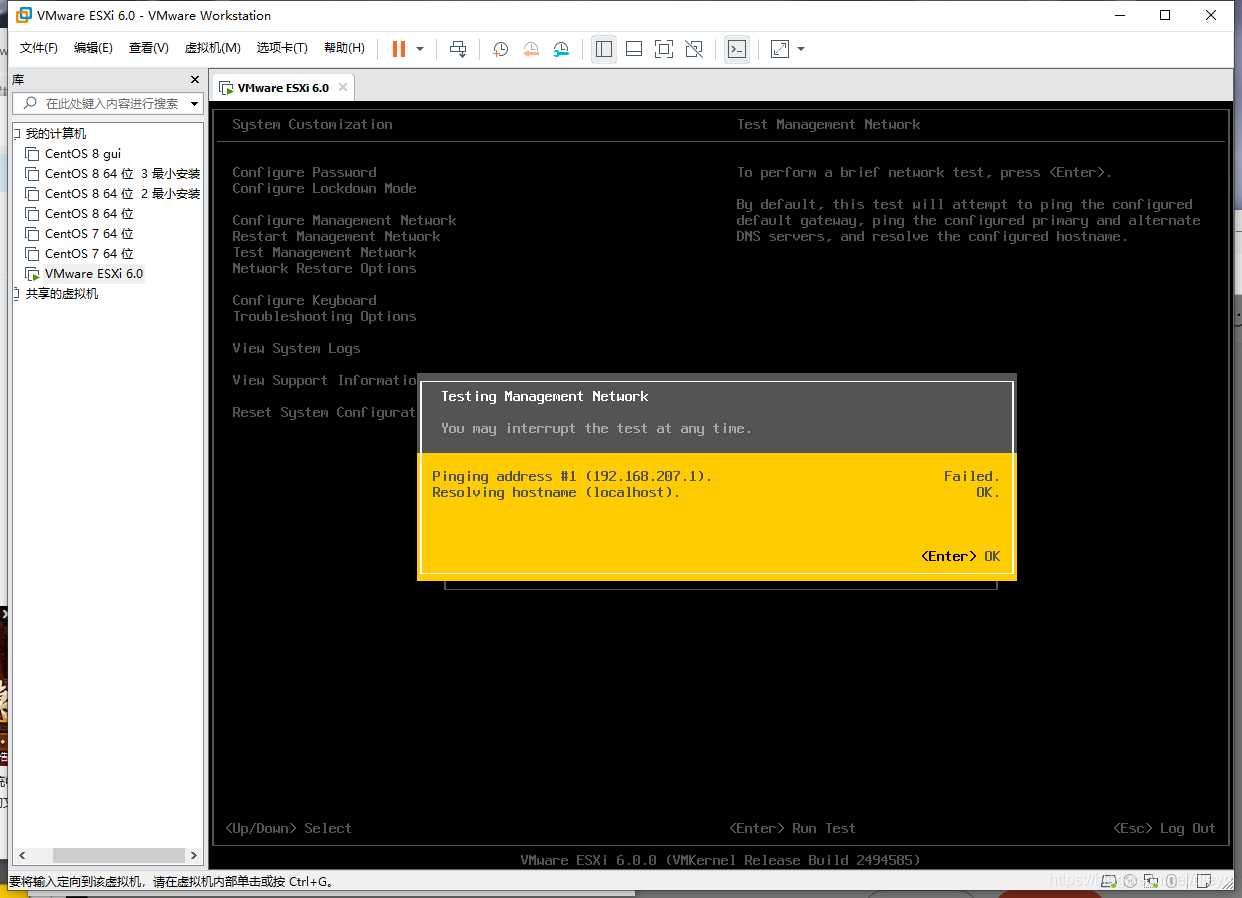Toggle the console view icon
The width and height of the screenshot is (1242, 898).
(737, 49)
